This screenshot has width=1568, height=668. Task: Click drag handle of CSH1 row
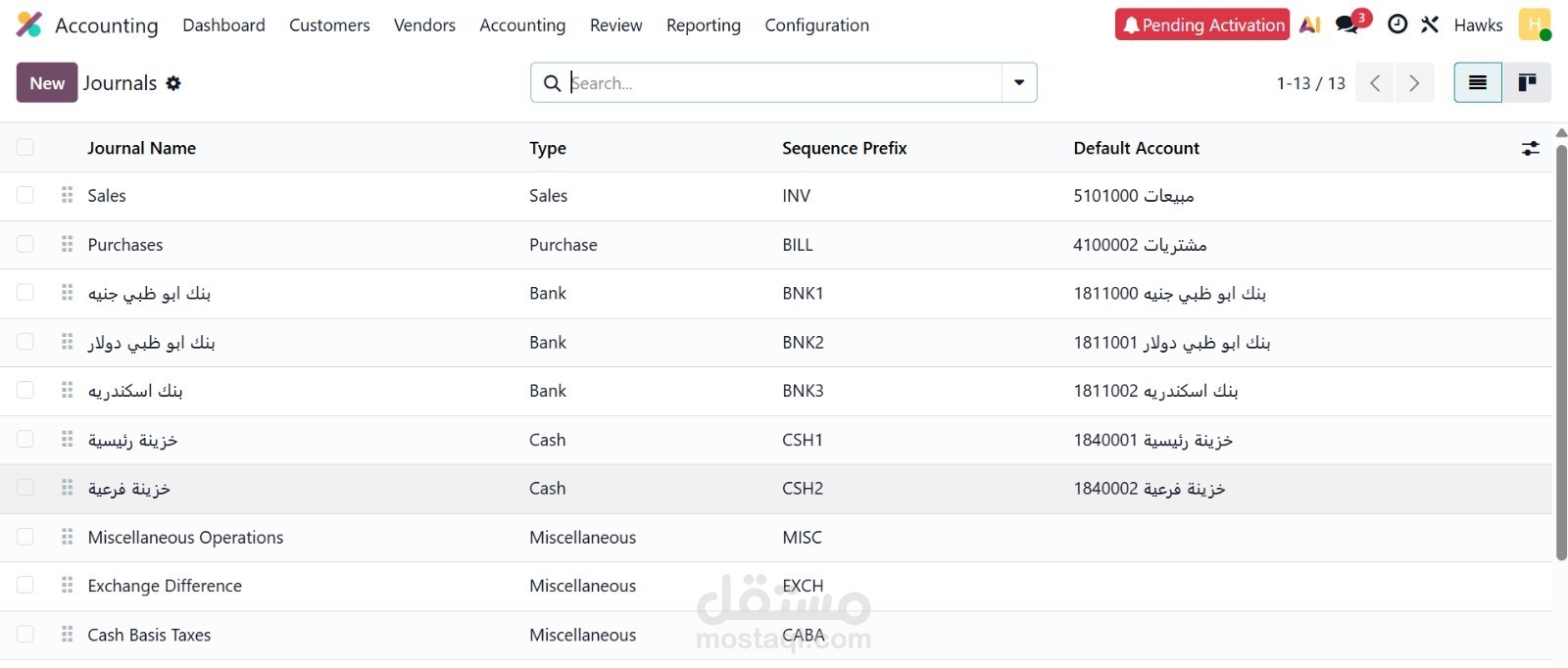pyautogui.click(x=67, y=439)
